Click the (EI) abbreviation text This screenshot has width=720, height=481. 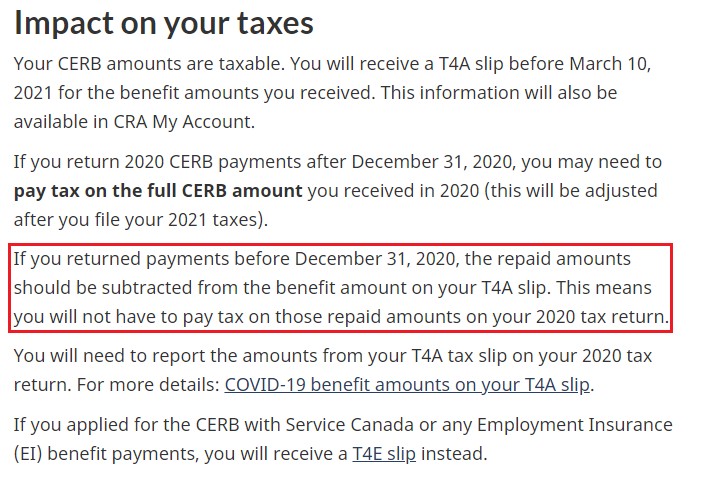coord(28,453)
